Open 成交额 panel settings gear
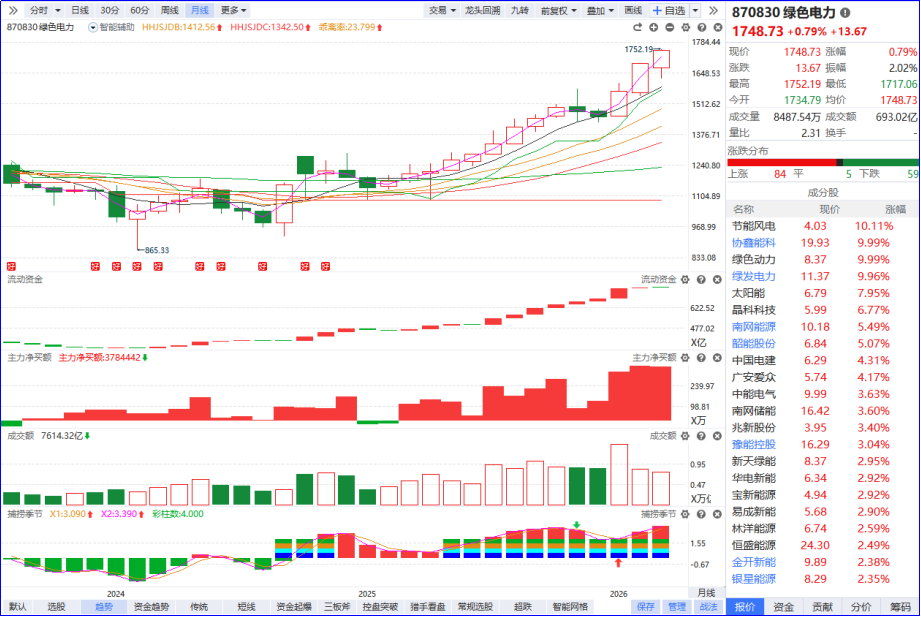This screenshot has width=921, height=617. click(685, 436)
